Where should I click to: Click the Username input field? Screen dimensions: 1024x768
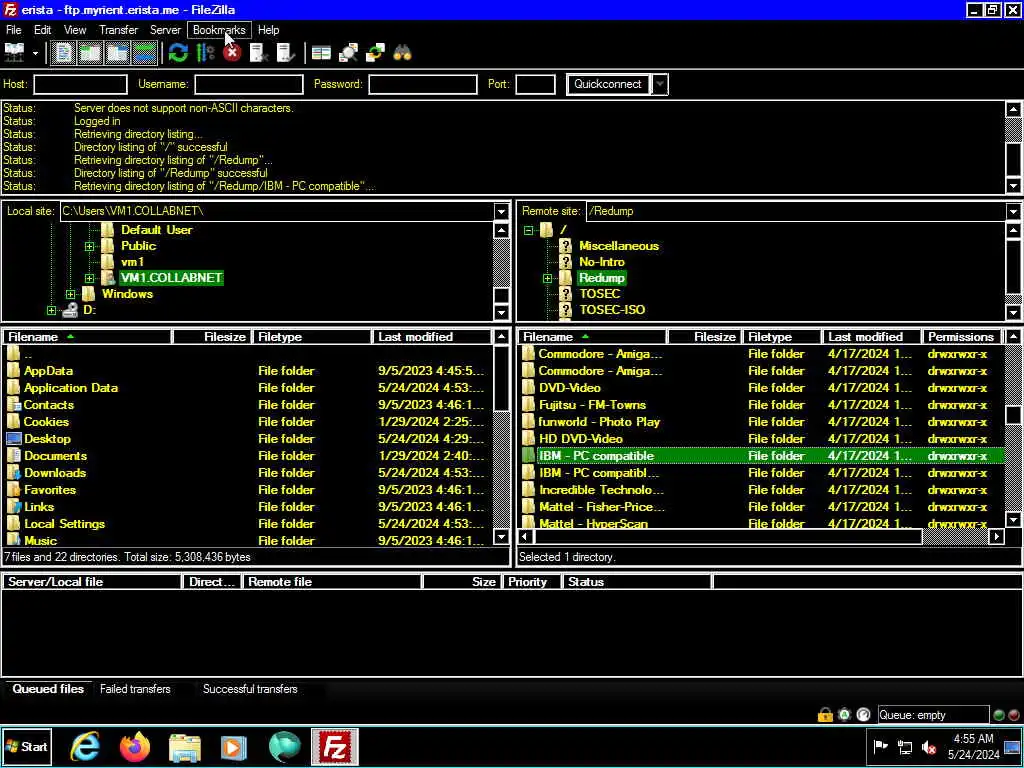249,84
